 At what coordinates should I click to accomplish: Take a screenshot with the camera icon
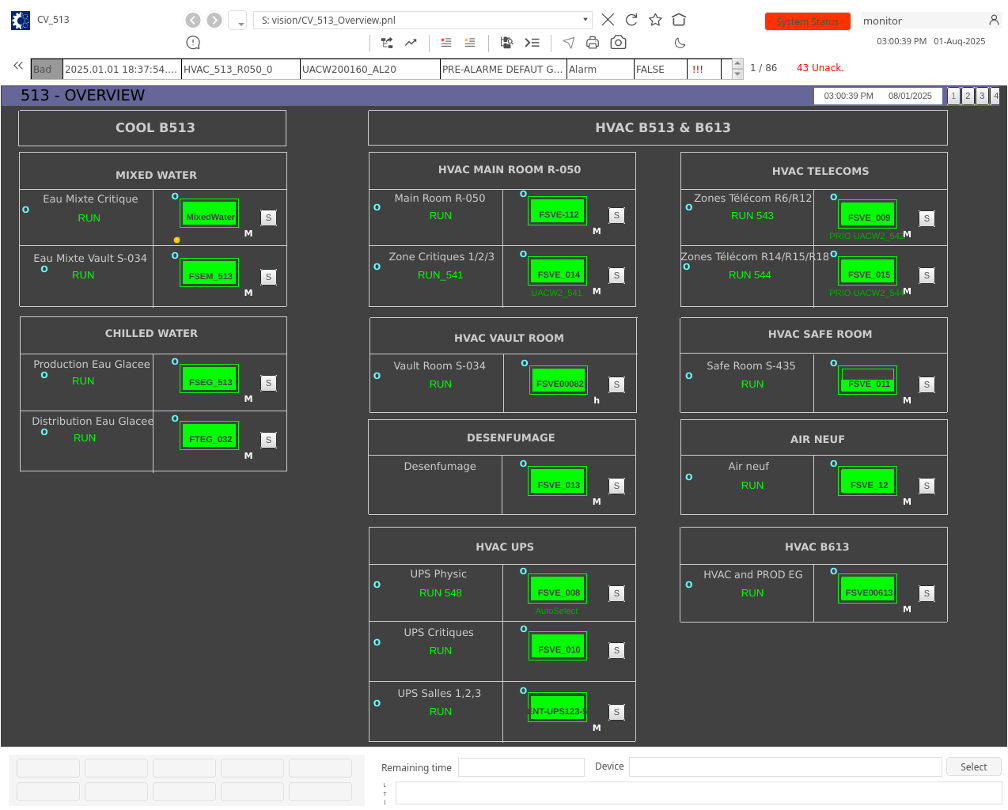pyautogui.click(x=618, y=43)
